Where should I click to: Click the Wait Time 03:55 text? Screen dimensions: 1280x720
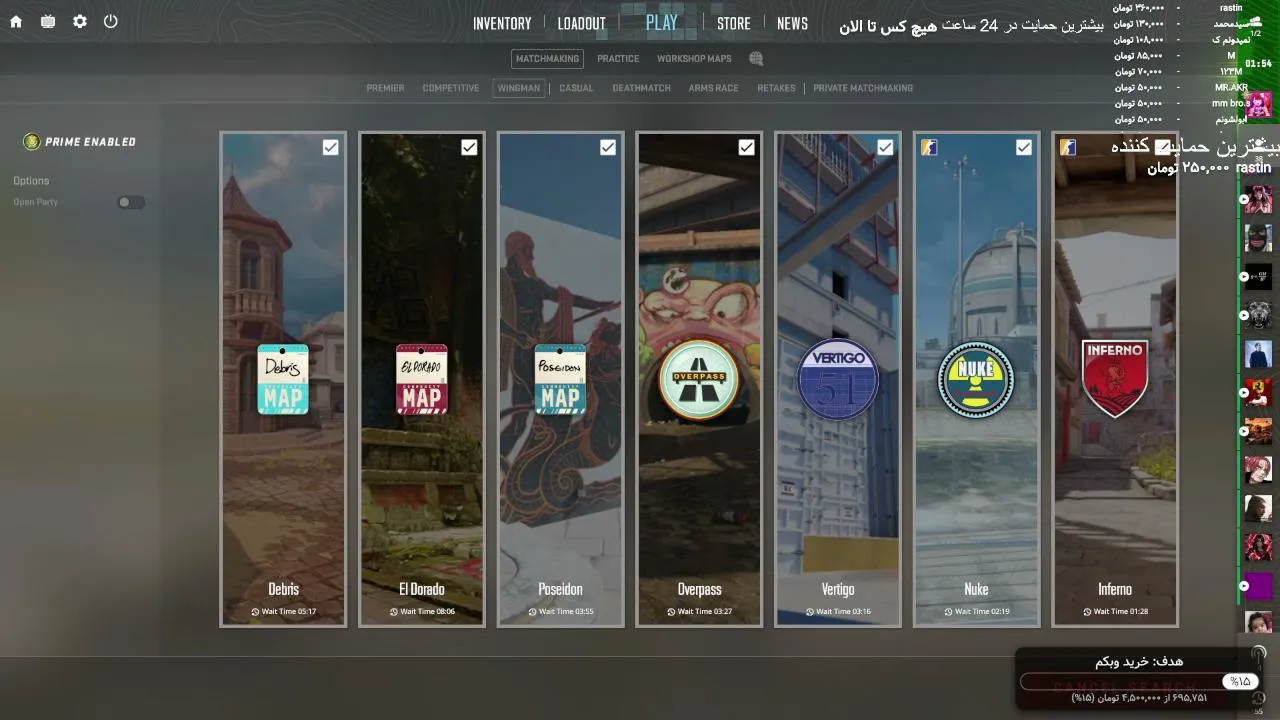(566, 612)
